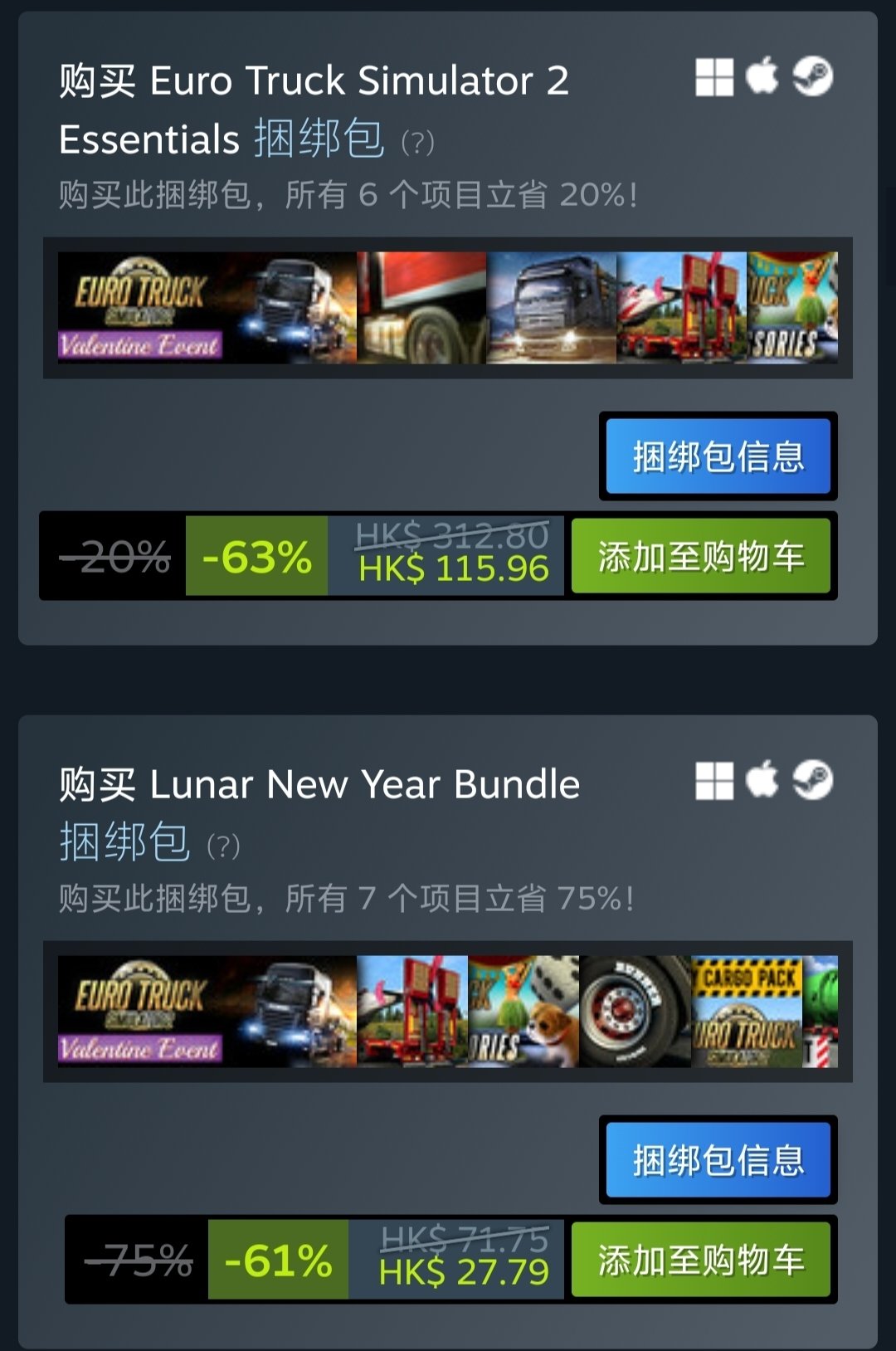Screen dimensions: 896x1351
Task: Open 捆绑包信息 for Essentials bundle
Action: click(718, 456)
